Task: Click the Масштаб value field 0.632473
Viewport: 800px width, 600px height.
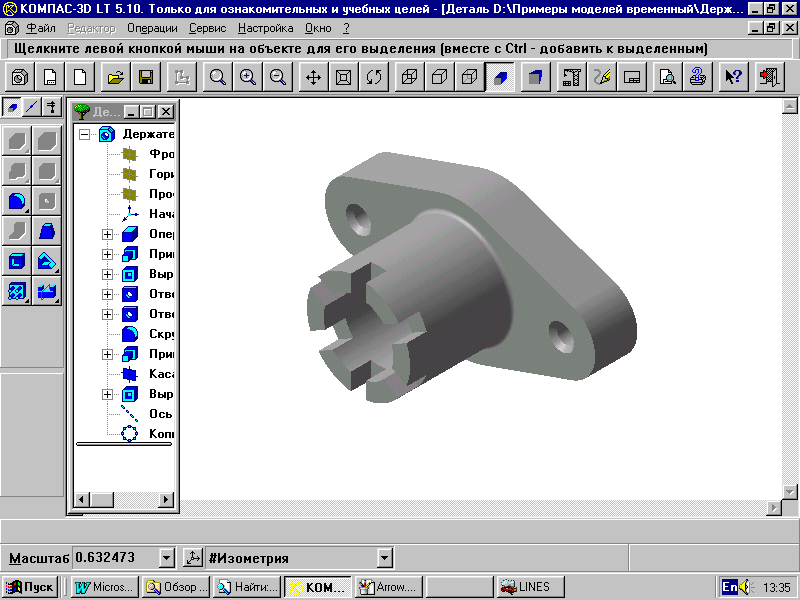Action: (116, 558)
